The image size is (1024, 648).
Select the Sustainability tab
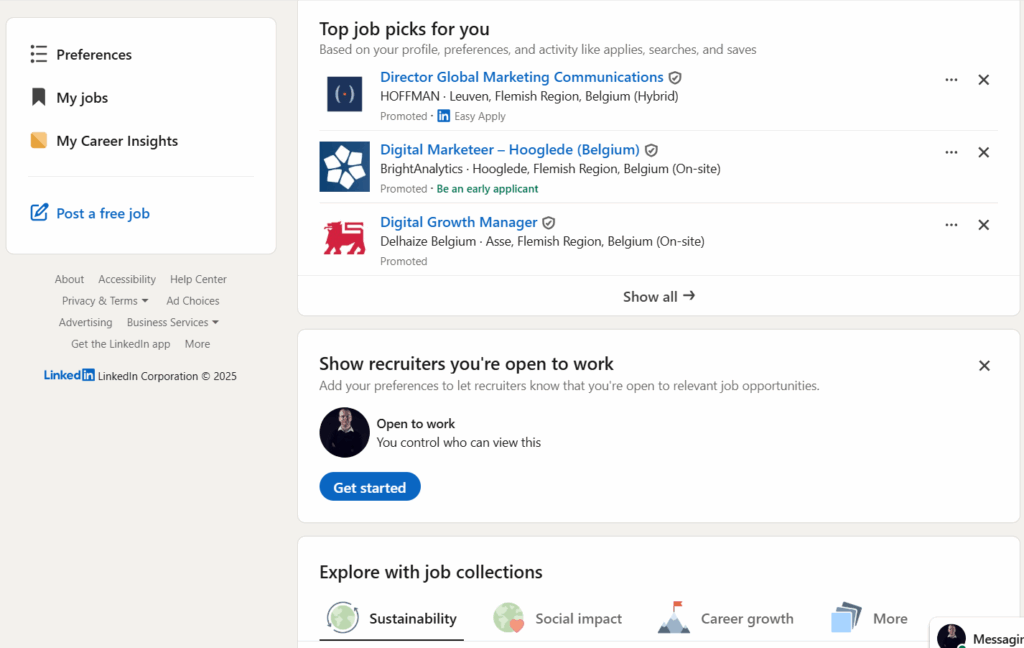coord(392,619)
